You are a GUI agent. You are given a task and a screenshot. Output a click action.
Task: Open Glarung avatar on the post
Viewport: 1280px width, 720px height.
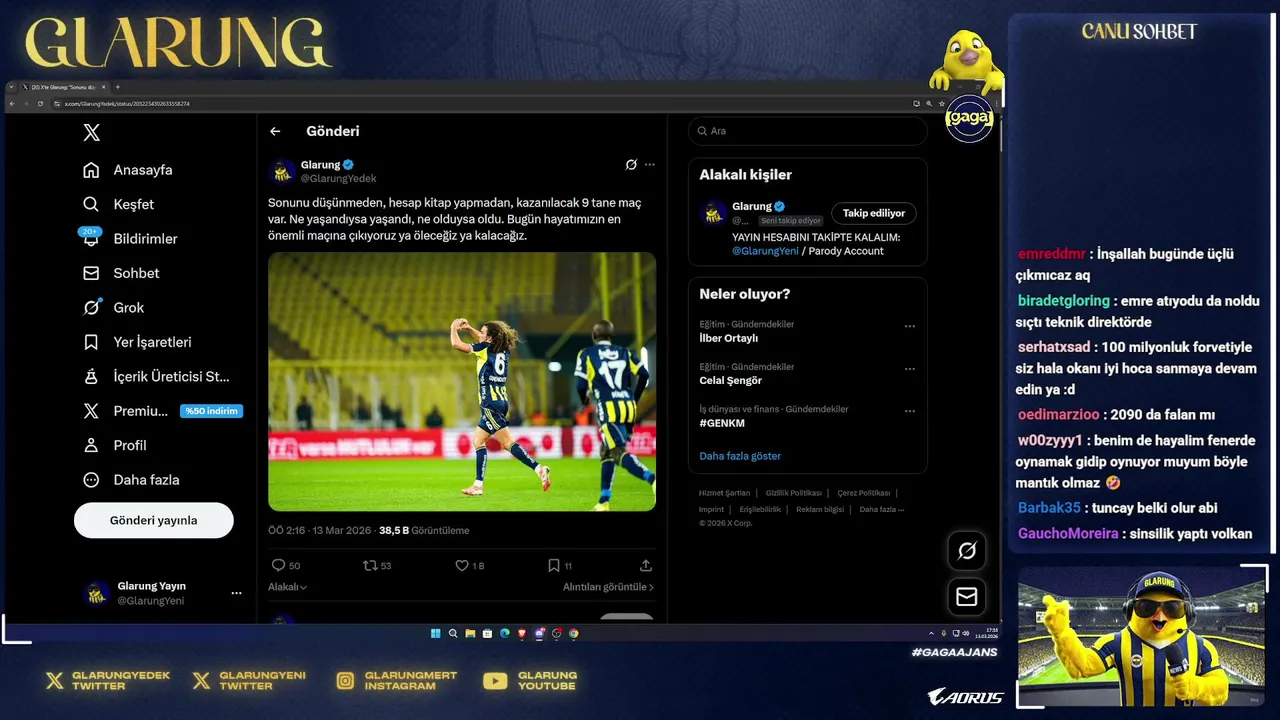click(x=282, y=171)
